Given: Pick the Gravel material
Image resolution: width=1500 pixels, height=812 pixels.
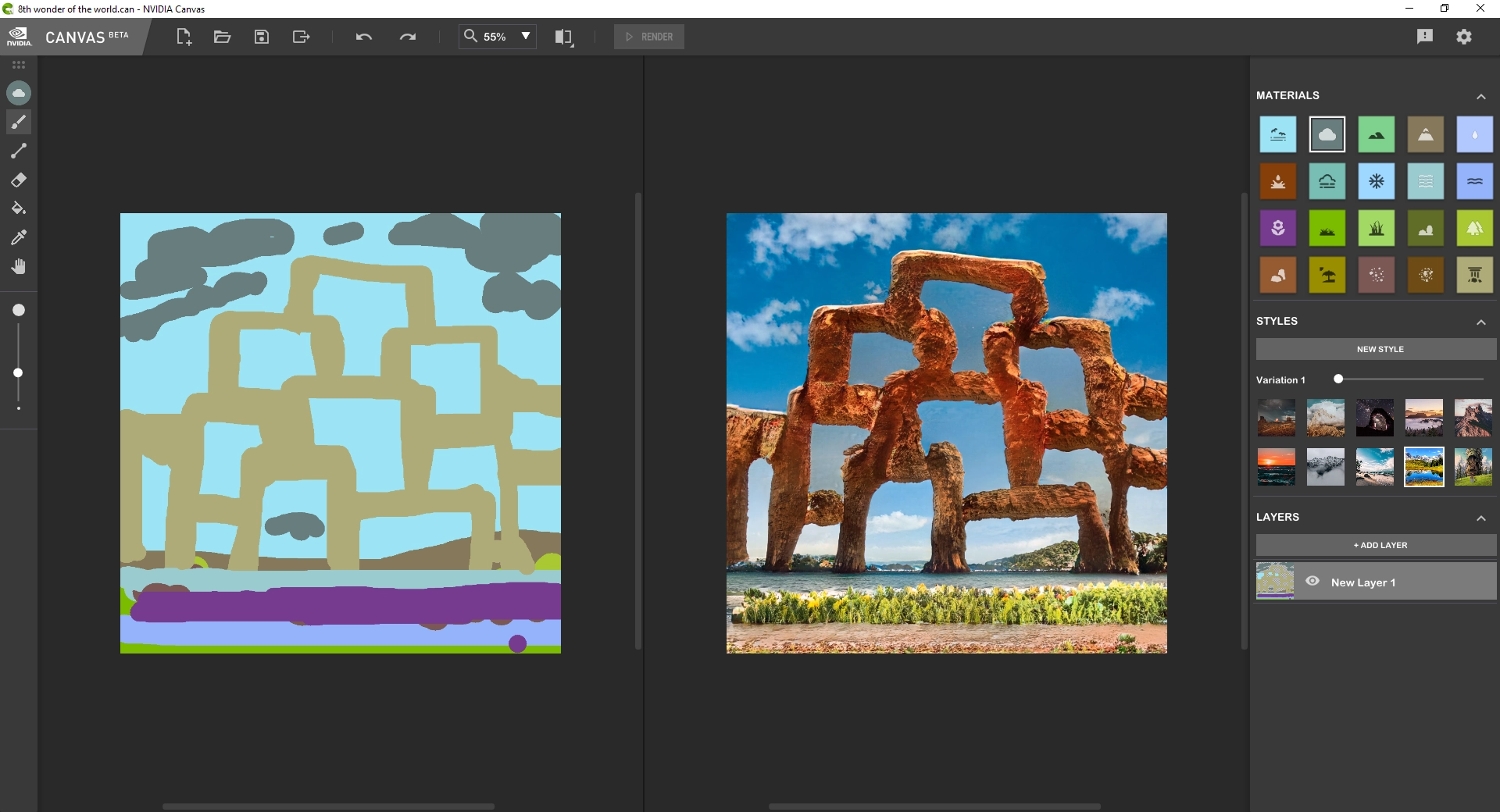Looking at the screenshot, I should (1377, 275).
